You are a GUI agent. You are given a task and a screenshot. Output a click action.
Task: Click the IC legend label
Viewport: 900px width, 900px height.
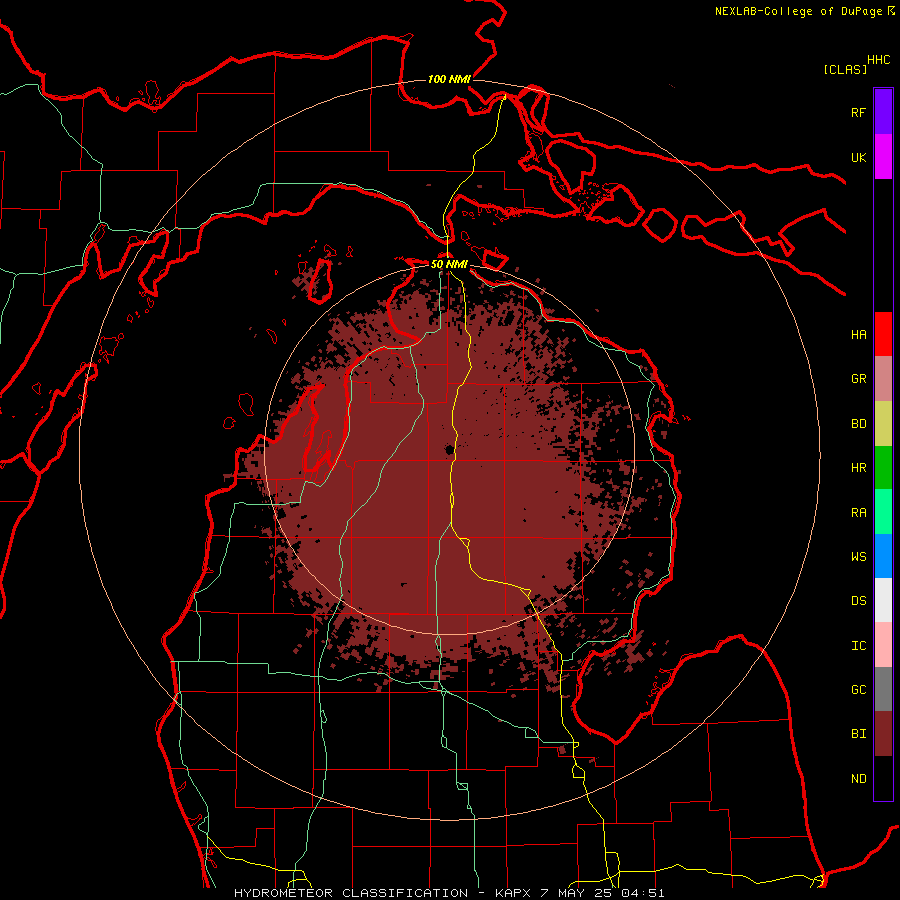[858, 646]
